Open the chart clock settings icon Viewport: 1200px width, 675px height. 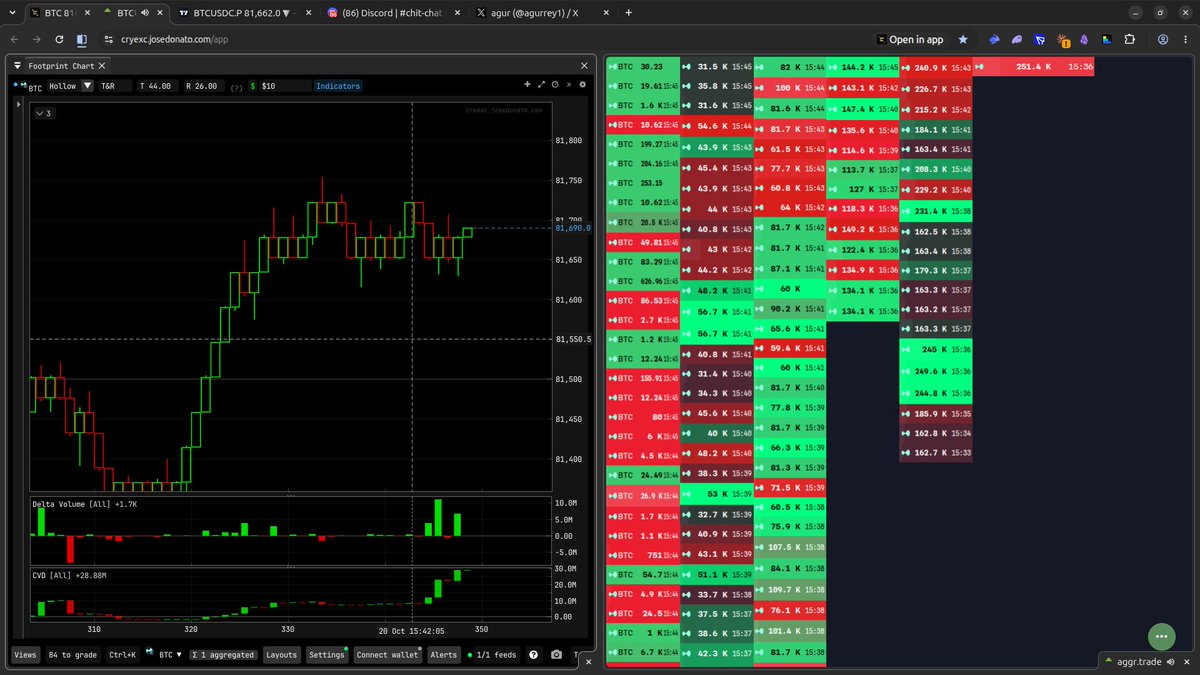click(555, 85)
